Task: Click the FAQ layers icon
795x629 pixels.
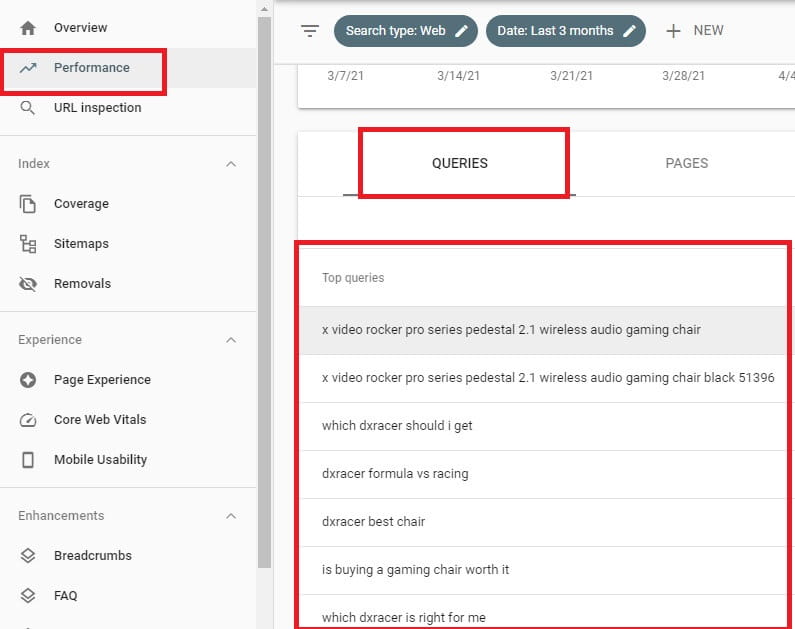Action: point(28,596)
